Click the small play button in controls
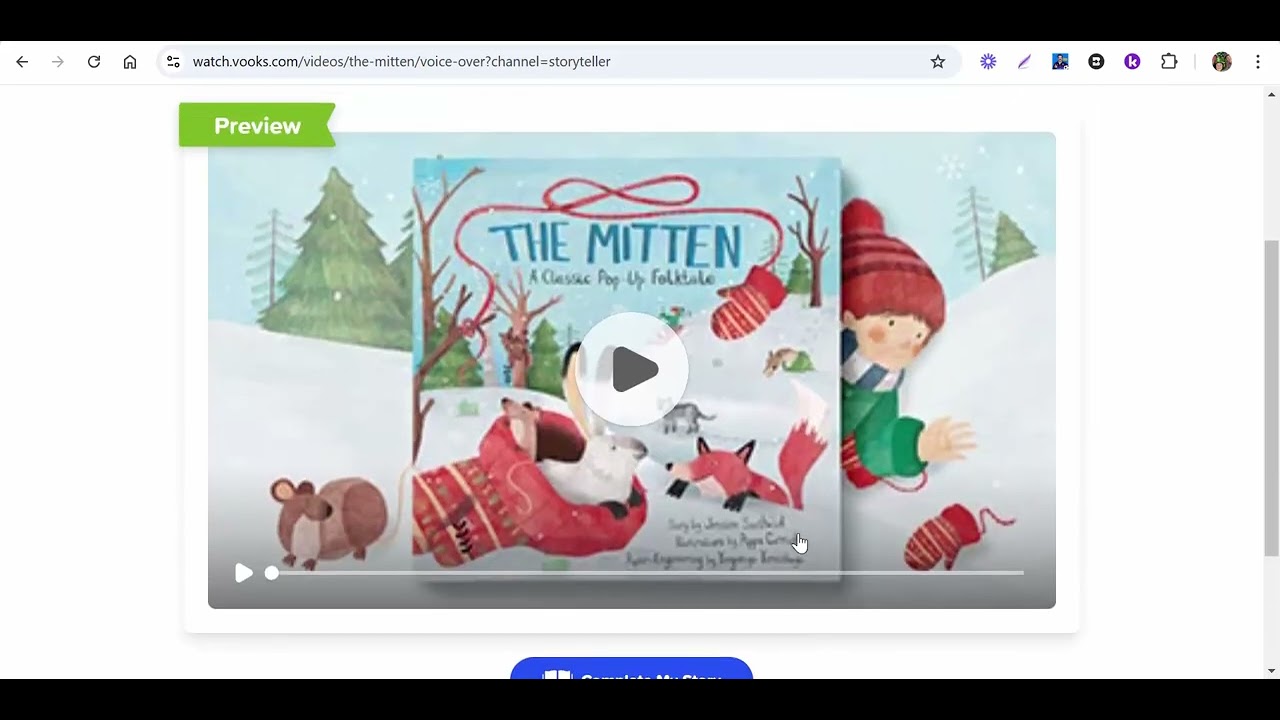The width and height of the screenshot is (1280, 720). tap(244, 573)
